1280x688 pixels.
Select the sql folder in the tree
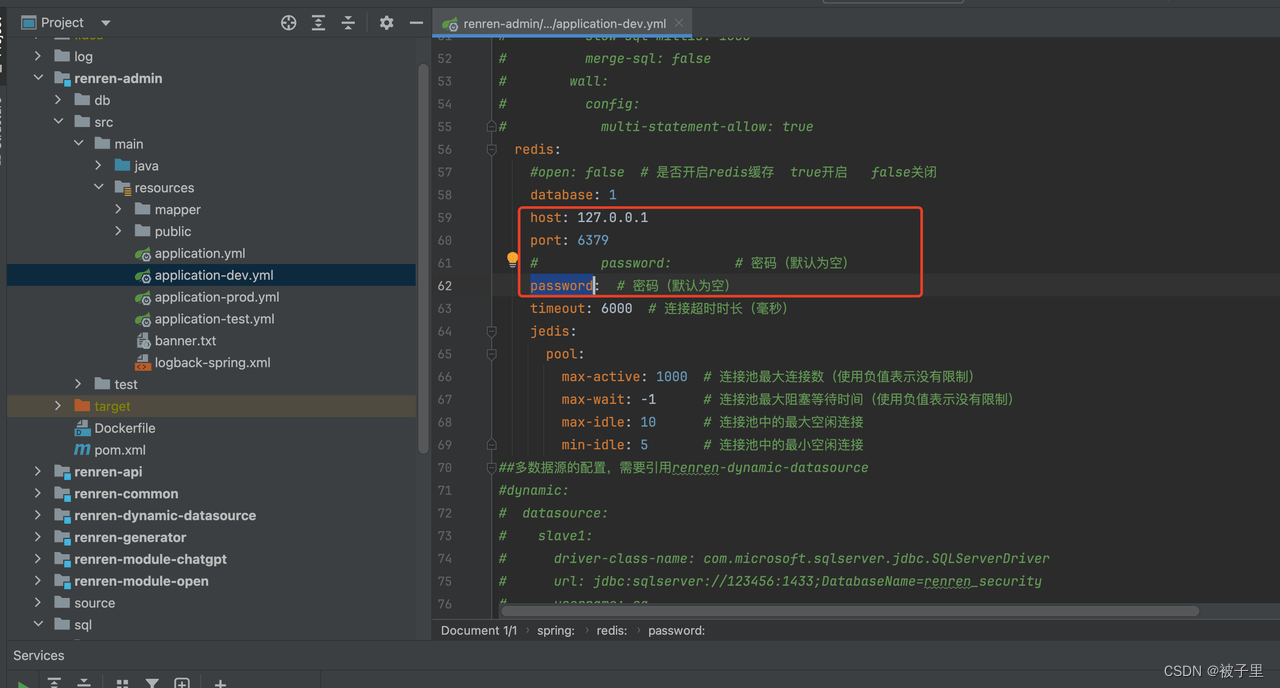coord(83,625)
